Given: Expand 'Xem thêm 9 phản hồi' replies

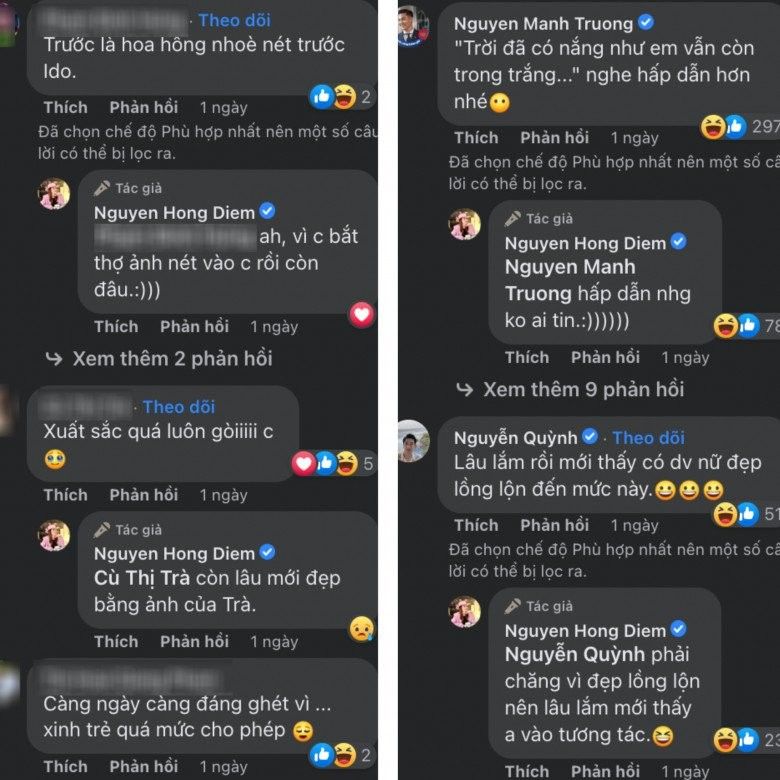Looking at the screenshot, I should [571, 389].
